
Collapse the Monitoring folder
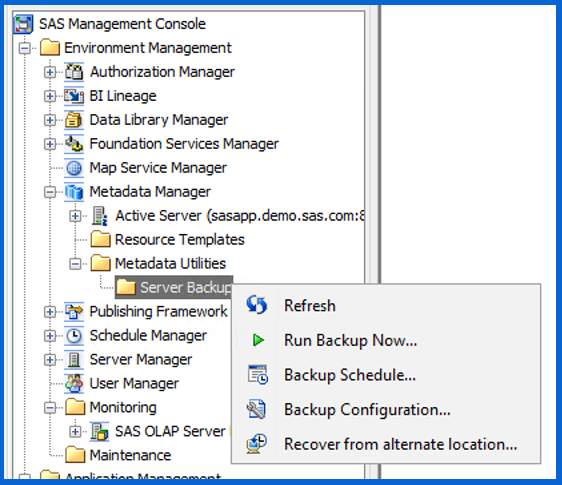[x=50, y=408]
